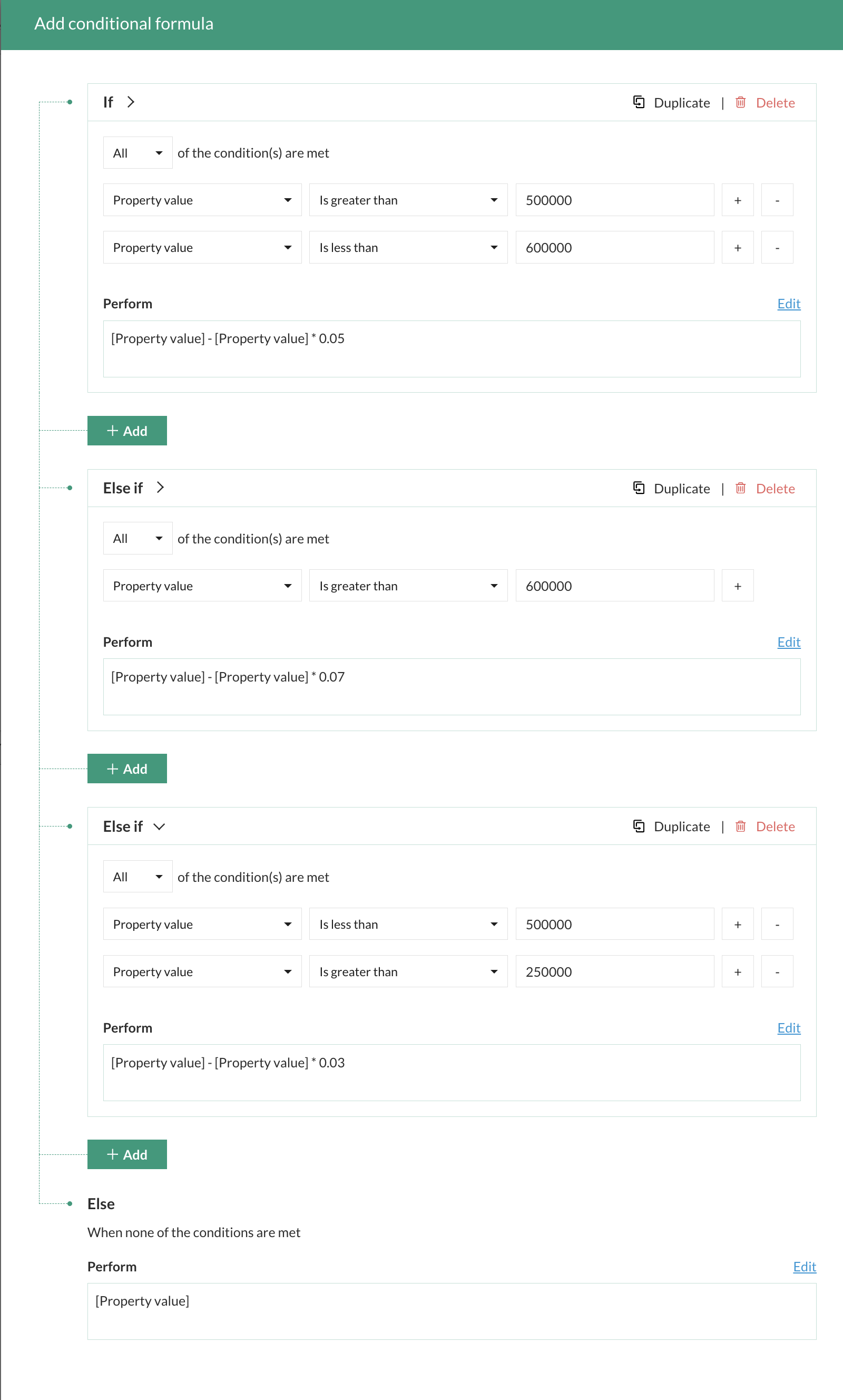Open the 'Is less than' operator dropdown for 600000
This screenshot has height=1400, width=843.
tap(408, 248)
